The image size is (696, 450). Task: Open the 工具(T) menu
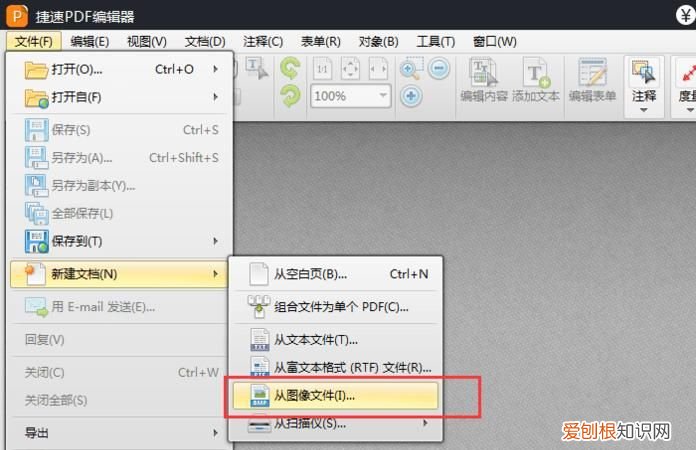click(435, 41)
